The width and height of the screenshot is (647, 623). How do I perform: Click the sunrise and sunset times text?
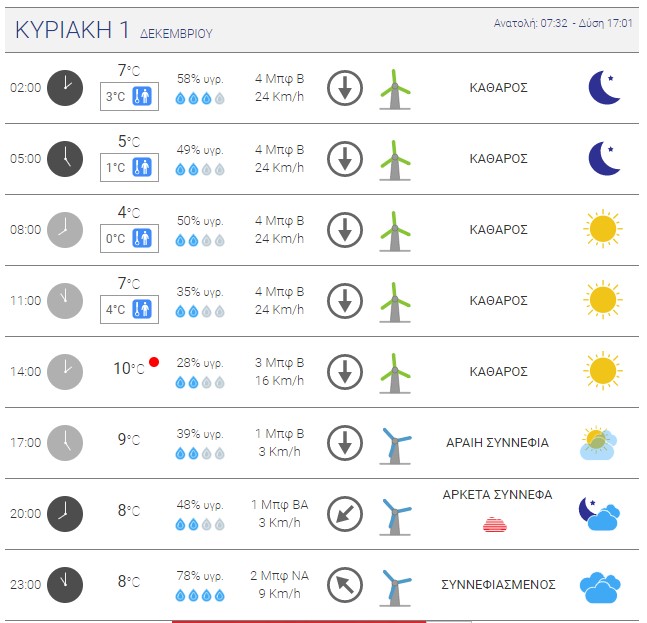point(563,23)
